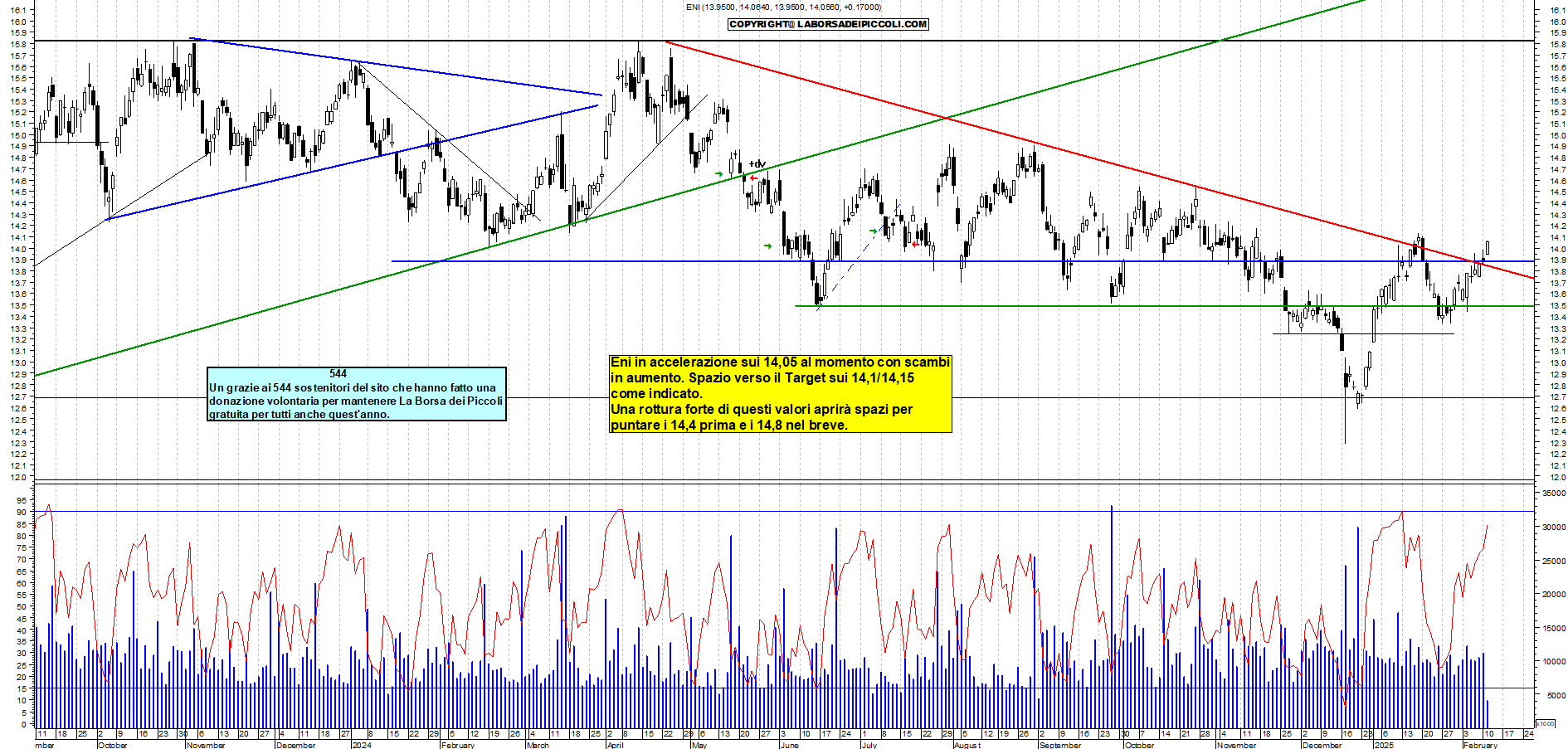Click the '2025' year label on time axis
This screenshot has width=1568, height=749.
1384,745
